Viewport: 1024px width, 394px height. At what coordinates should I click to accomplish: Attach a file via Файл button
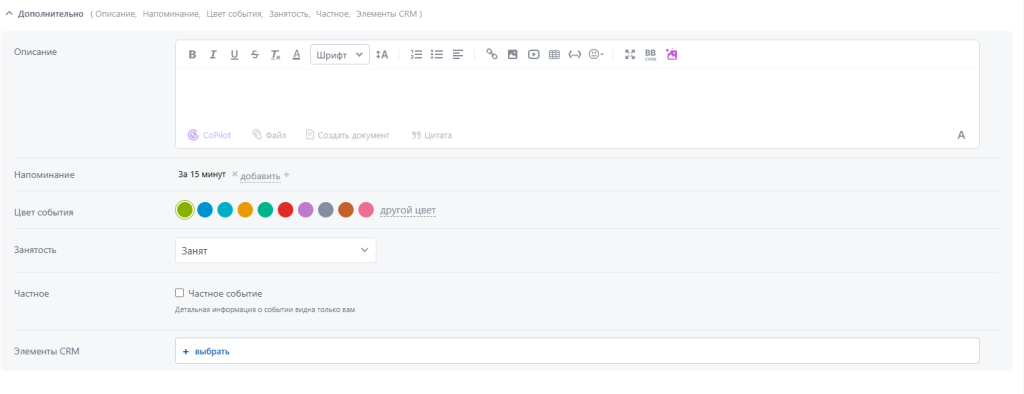click(270, 135)
